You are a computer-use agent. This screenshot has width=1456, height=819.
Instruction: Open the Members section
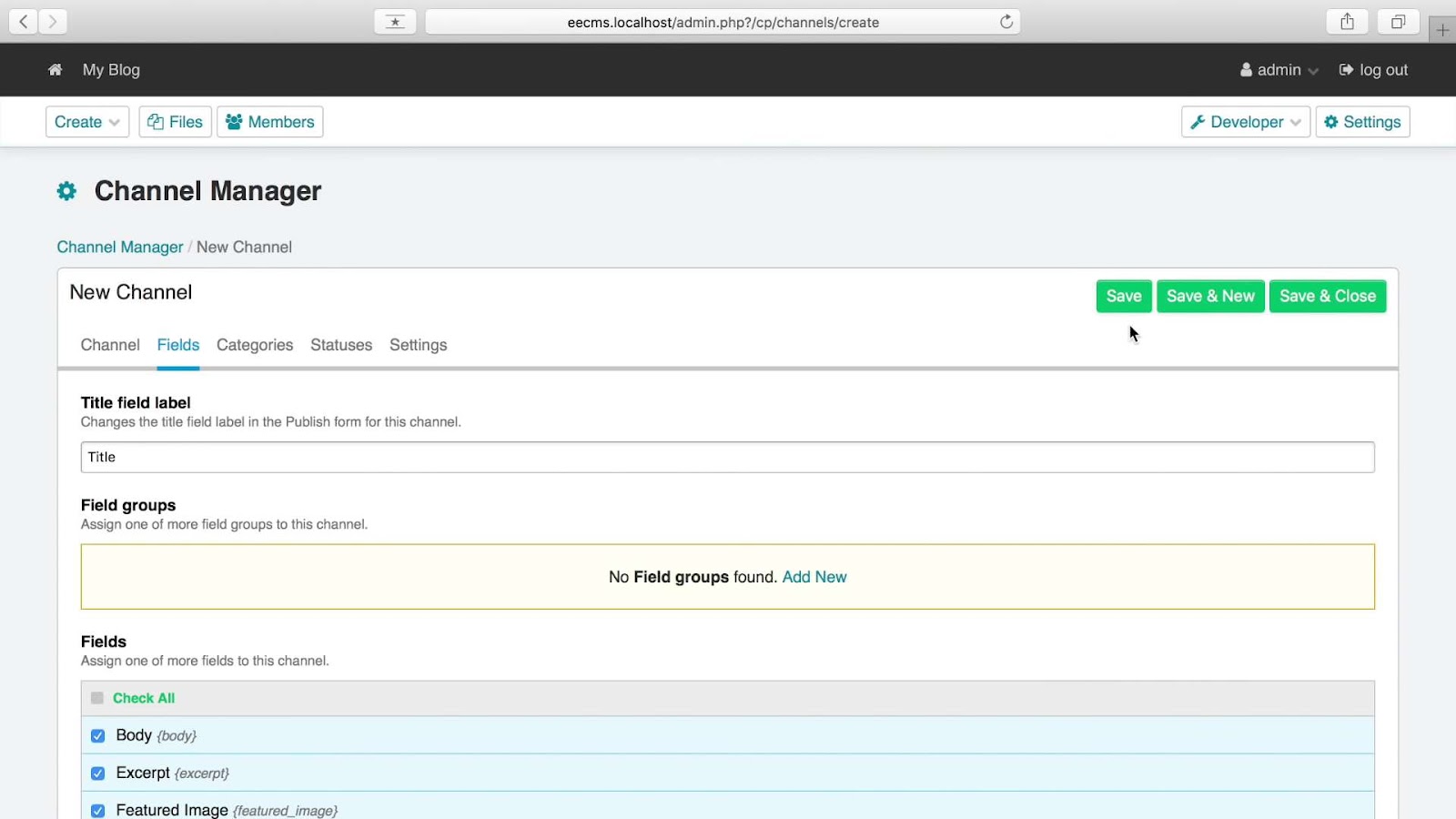[270, 122]
